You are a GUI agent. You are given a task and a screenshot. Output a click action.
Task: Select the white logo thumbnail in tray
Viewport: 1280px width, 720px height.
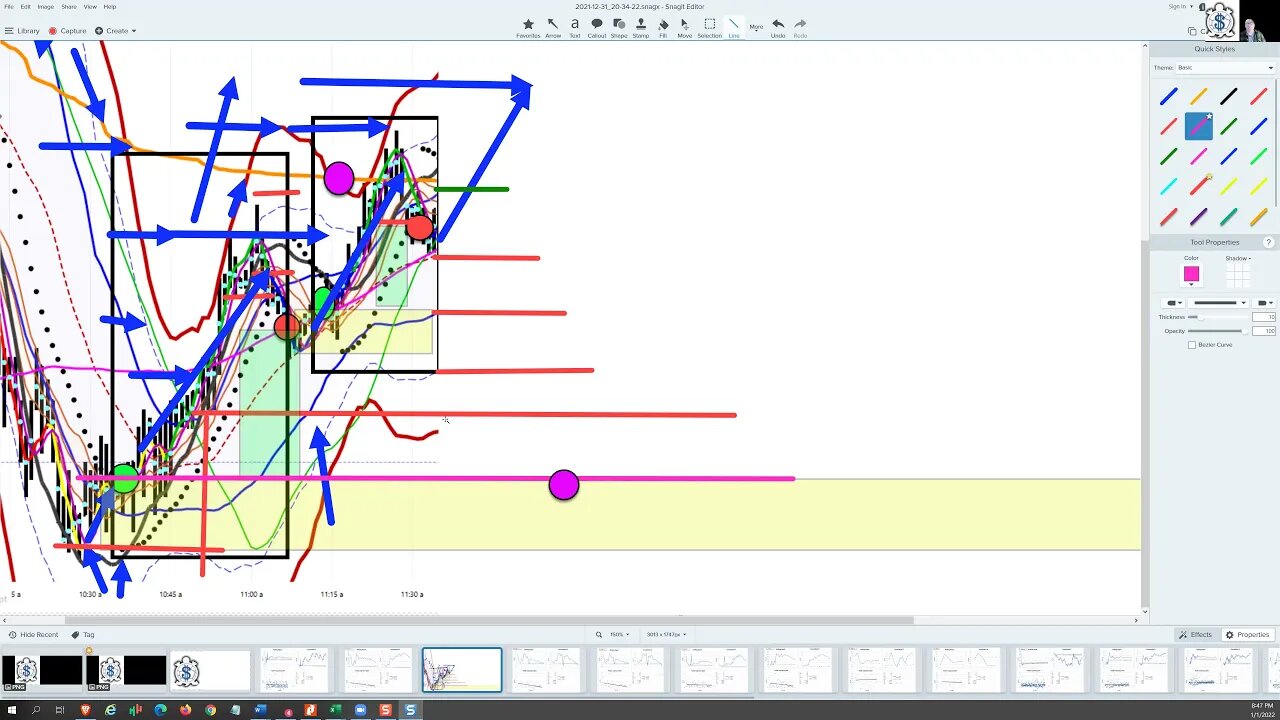click(210, 670)
